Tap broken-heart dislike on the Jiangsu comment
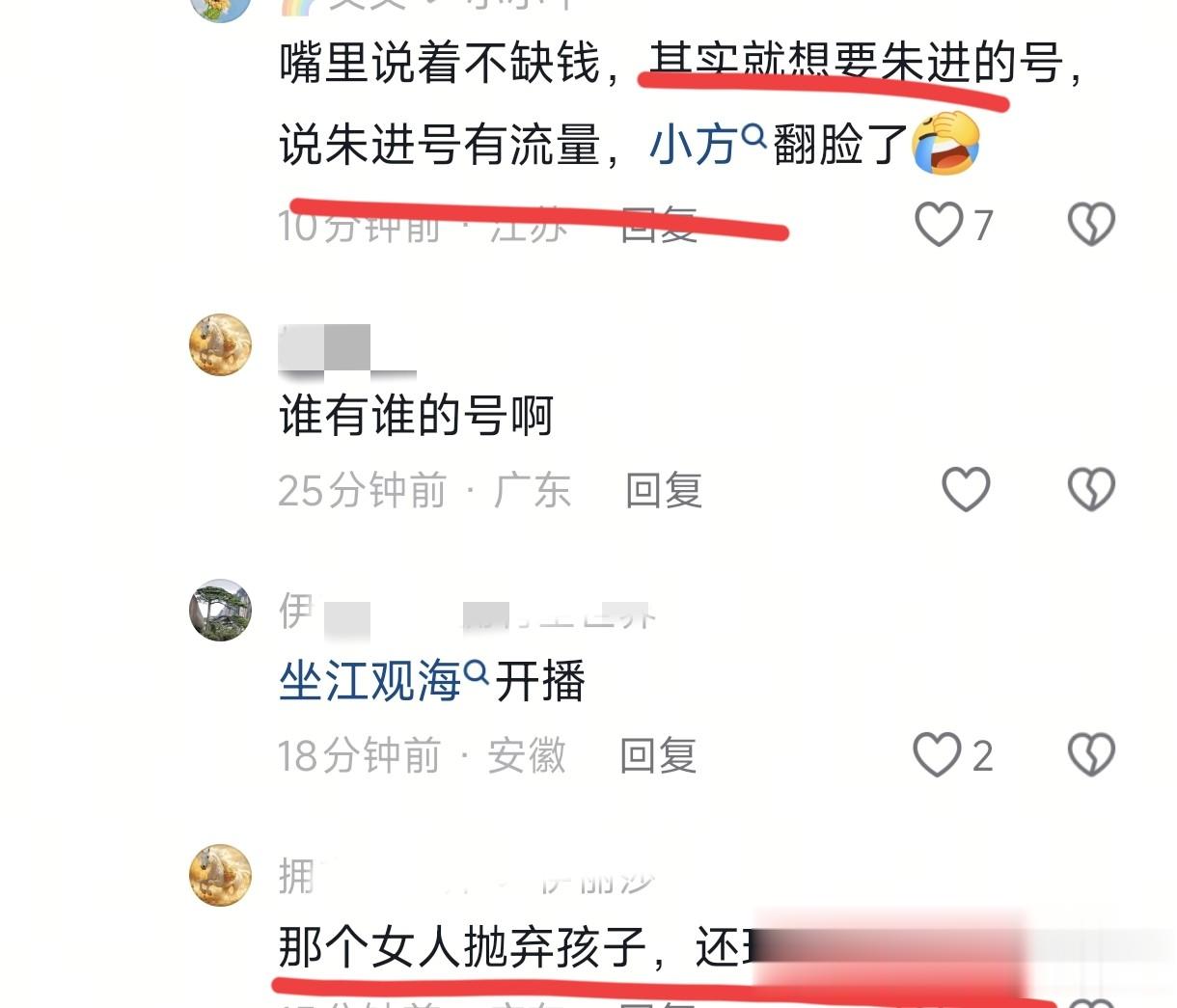Image resolution: width=1177 pixels, height=1008 pixels. [x=1091, y=224]
